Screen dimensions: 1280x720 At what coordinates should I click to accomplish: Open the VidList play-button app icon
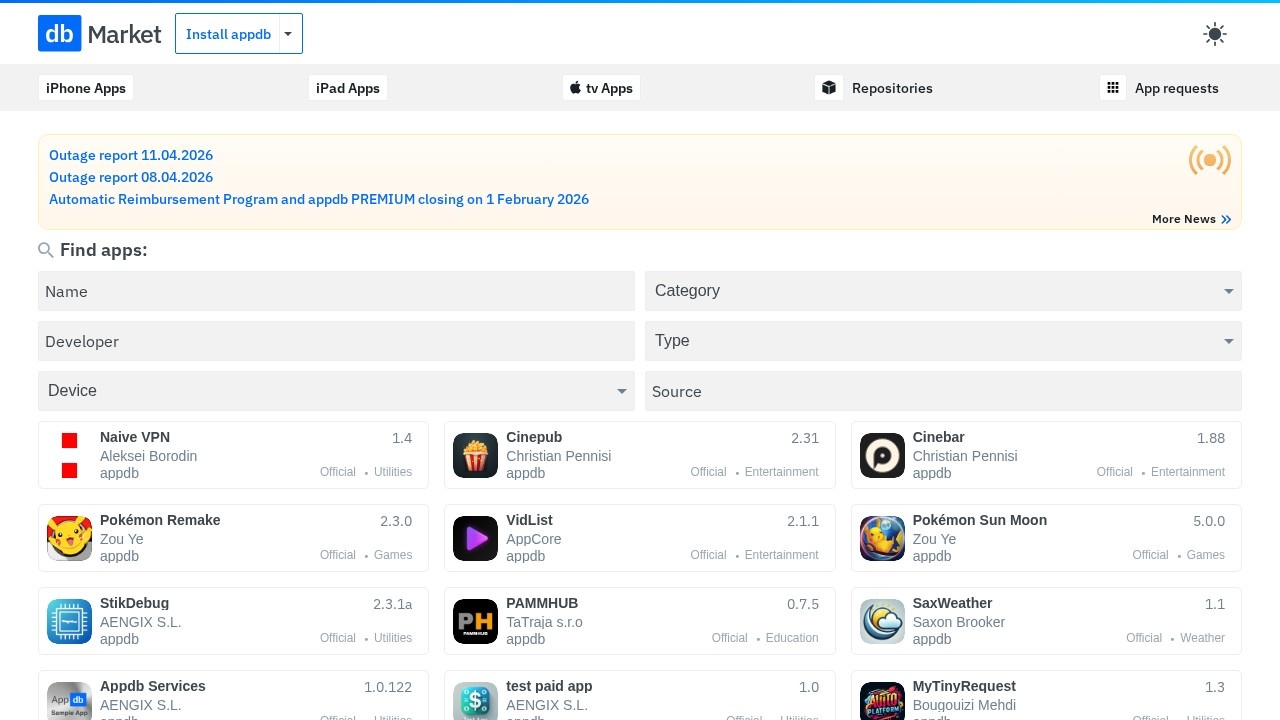475,538
